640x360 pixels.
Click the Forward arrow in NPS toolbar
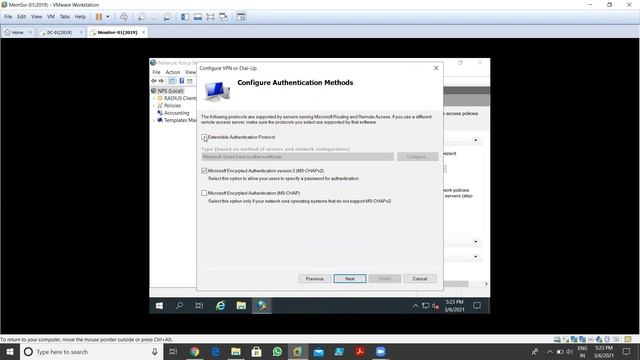click(x=161, y=81)
